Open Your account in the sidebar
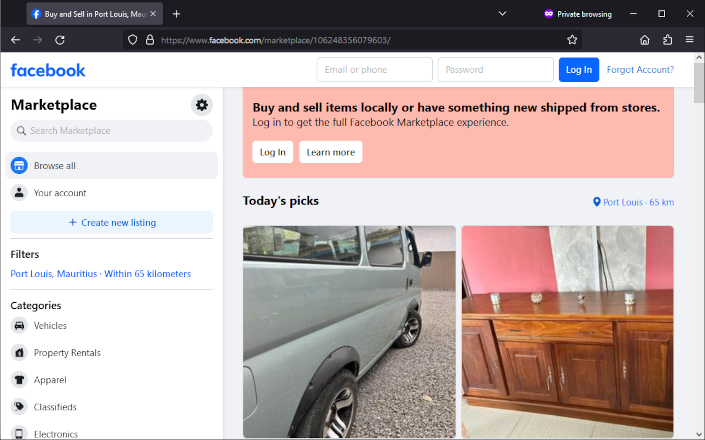Image resolution: width=705 pixels, height=440 pixels. click(x=112, y=192)
